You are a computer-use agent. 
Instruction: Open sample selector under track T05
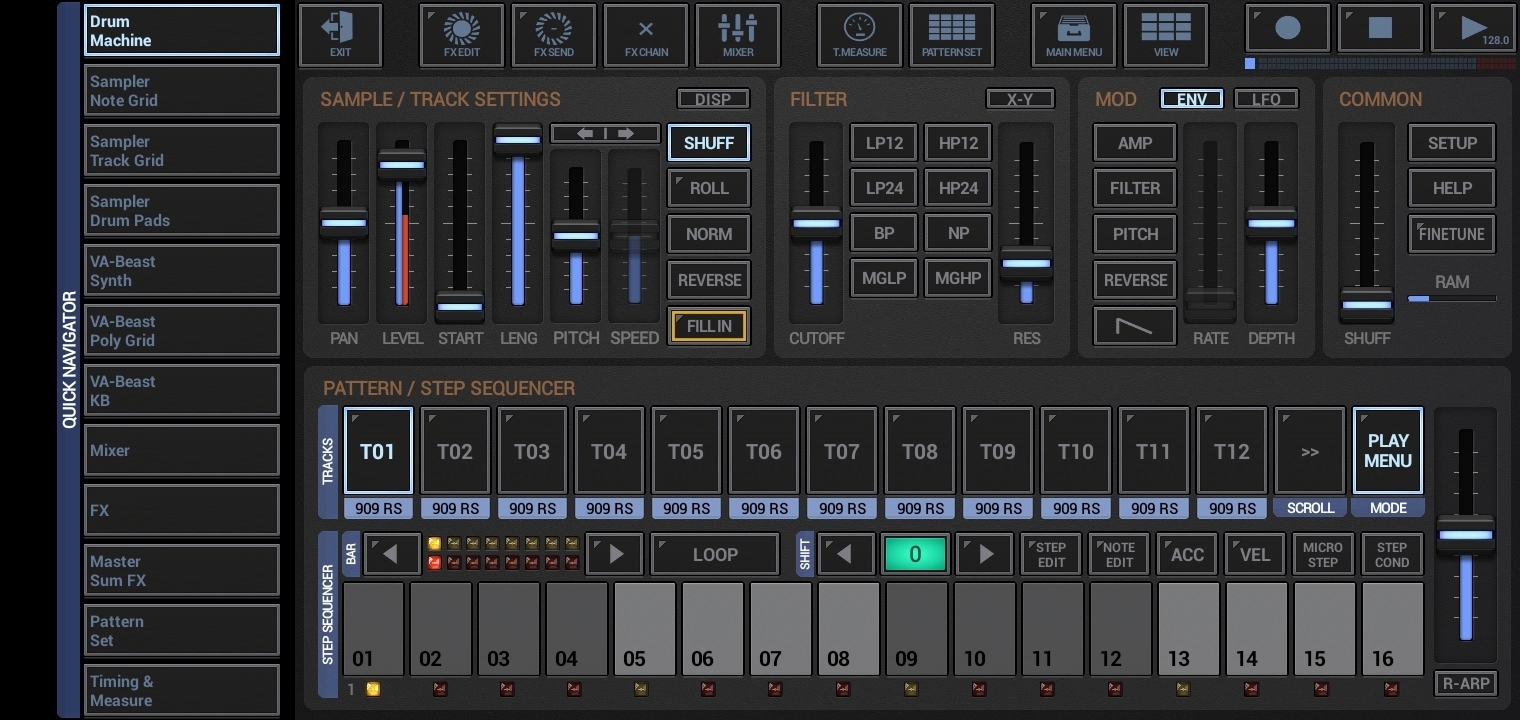tap(686, 508)
